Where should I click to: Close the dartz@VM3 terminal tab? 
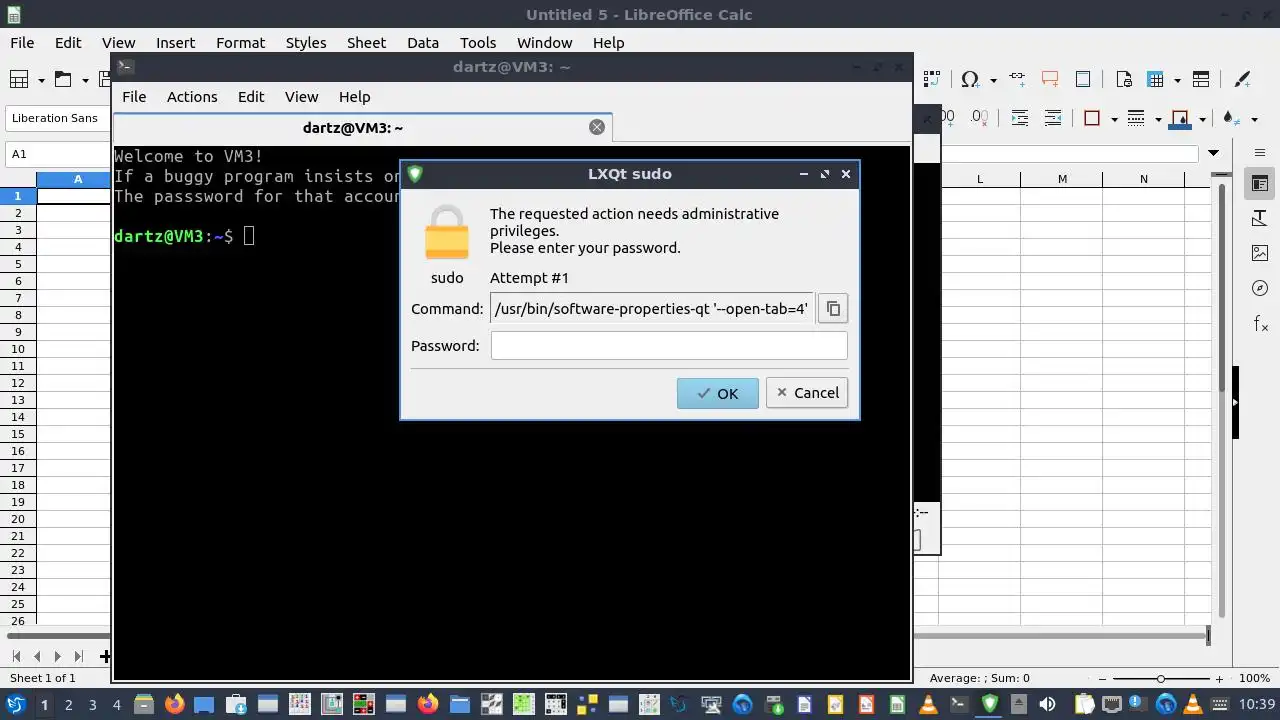point(597,127)
